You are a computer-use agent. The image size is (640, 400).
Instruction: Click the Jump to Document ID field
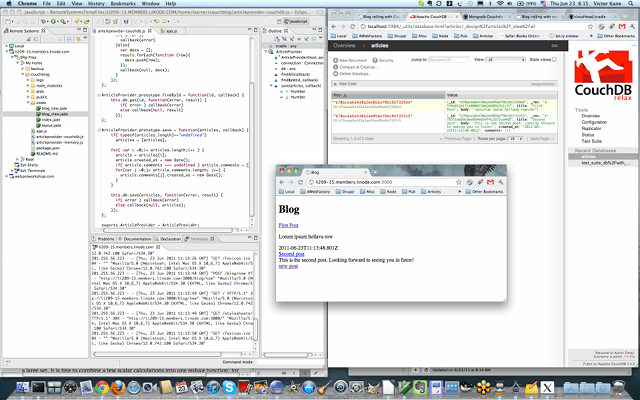click(448, 60)
